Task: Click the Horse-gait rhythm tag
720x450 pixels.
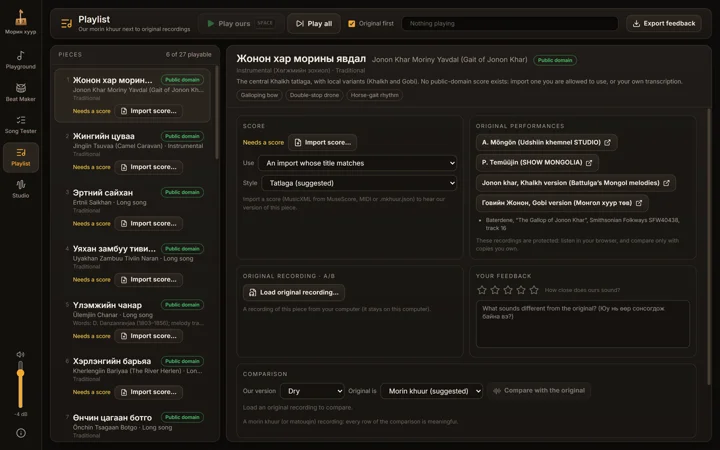Action: (x=375, y=96)
